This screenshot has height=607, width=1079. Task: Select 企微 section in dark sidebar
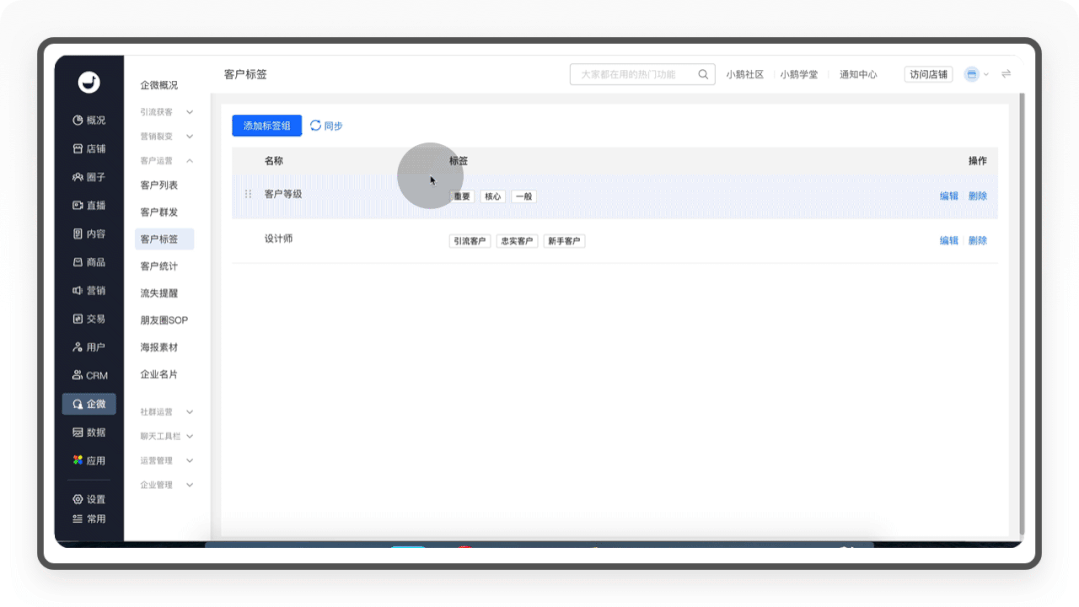(x=89, y=404)
